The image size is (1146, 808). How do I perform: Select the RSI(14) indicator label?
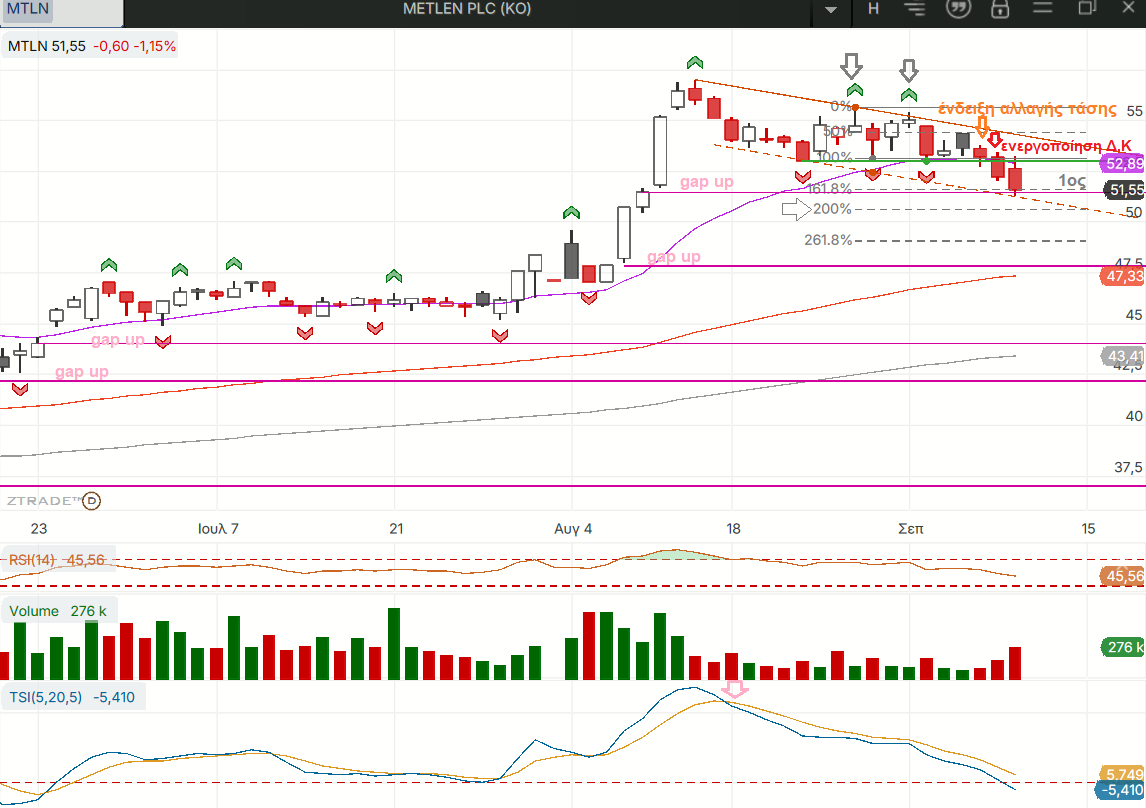[57, 560]
